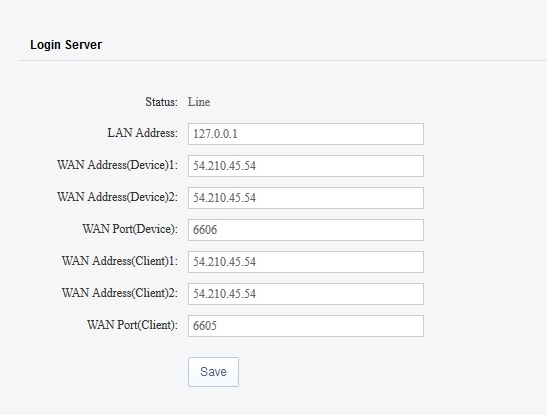
Task: Focus the WAN Port(Client) field showing 6605
Action: coord(306,326)
